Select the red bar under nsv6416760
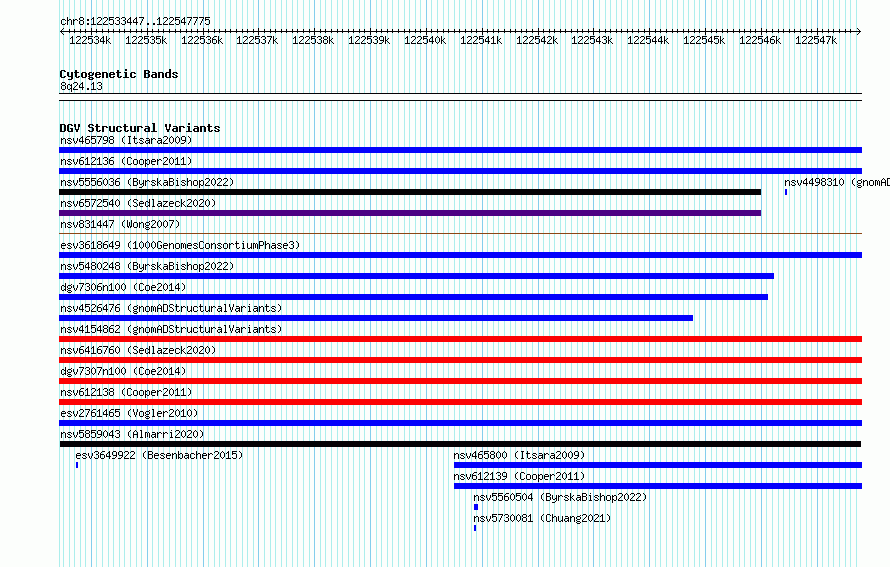Screen dimensions: 890x567 (460, 360)
